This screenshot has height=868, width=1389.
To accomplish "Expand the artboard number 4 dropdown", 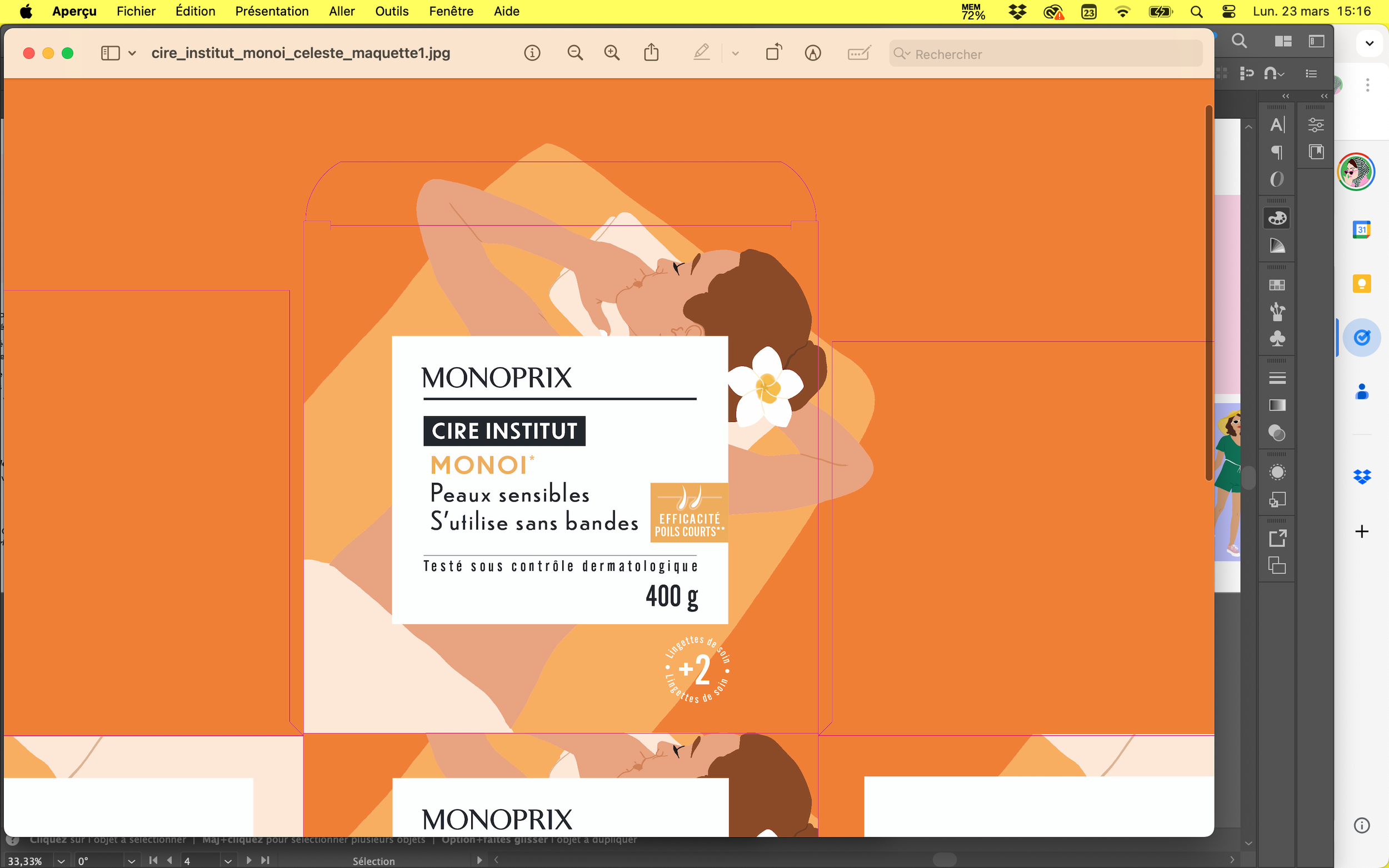I will [x=228, y=861].
